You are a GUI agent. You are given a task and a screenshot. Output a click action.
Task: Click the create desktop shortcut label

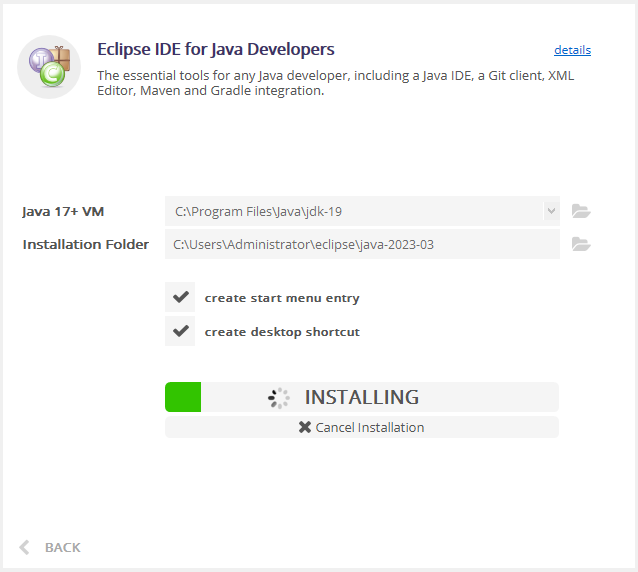[282, 332]
